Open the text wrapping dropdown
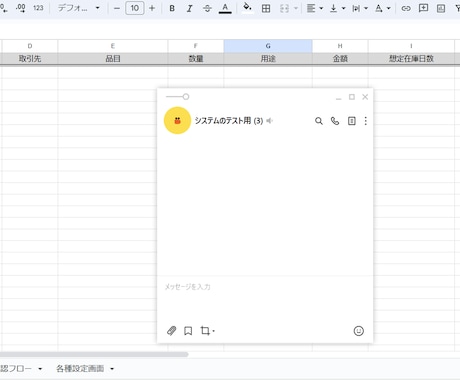This screenshot has height=380, width=460. click(360, 8)
